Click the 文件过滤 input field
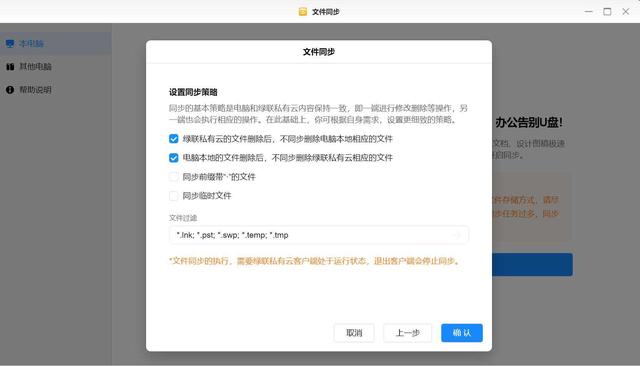This screenshot has height=366, width=640. (319, 235)
